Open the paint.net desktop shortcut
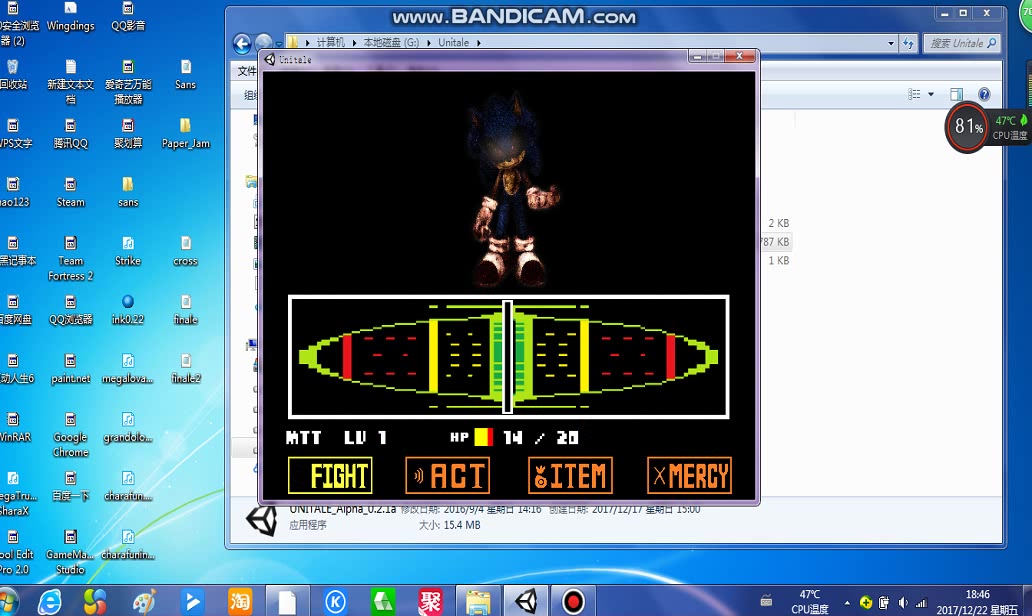The width and height of the screenshot is (1032, 616). (x=70, y=369)
